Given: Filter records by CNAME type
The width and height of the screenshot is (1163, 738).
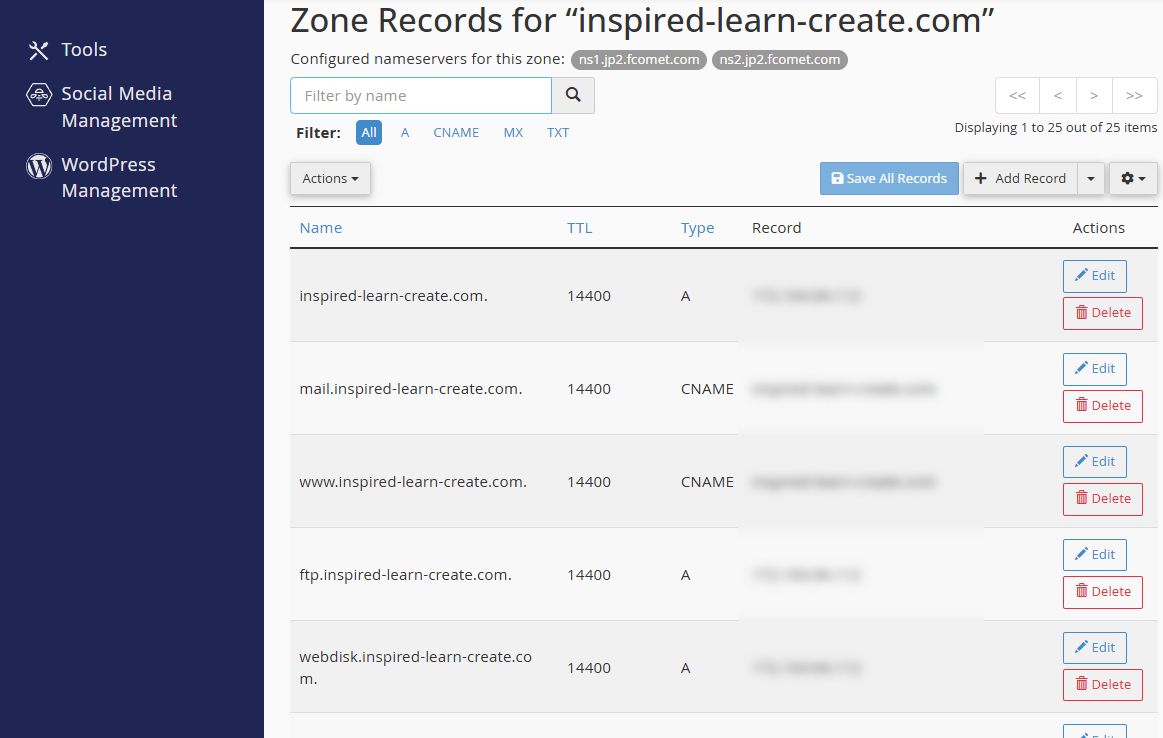Looking at the screenshot, I should click(456, 133).
